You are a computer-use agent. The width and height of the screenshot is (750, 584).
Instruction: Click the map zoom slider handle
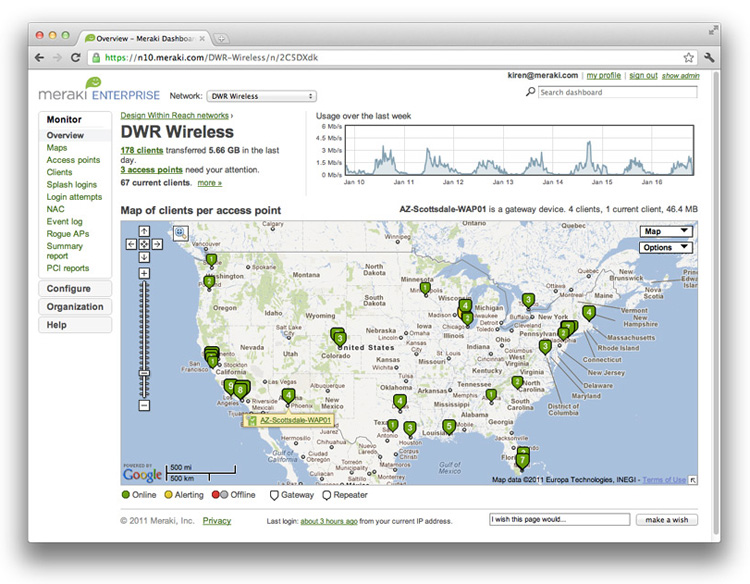click(x=144, y=373)
